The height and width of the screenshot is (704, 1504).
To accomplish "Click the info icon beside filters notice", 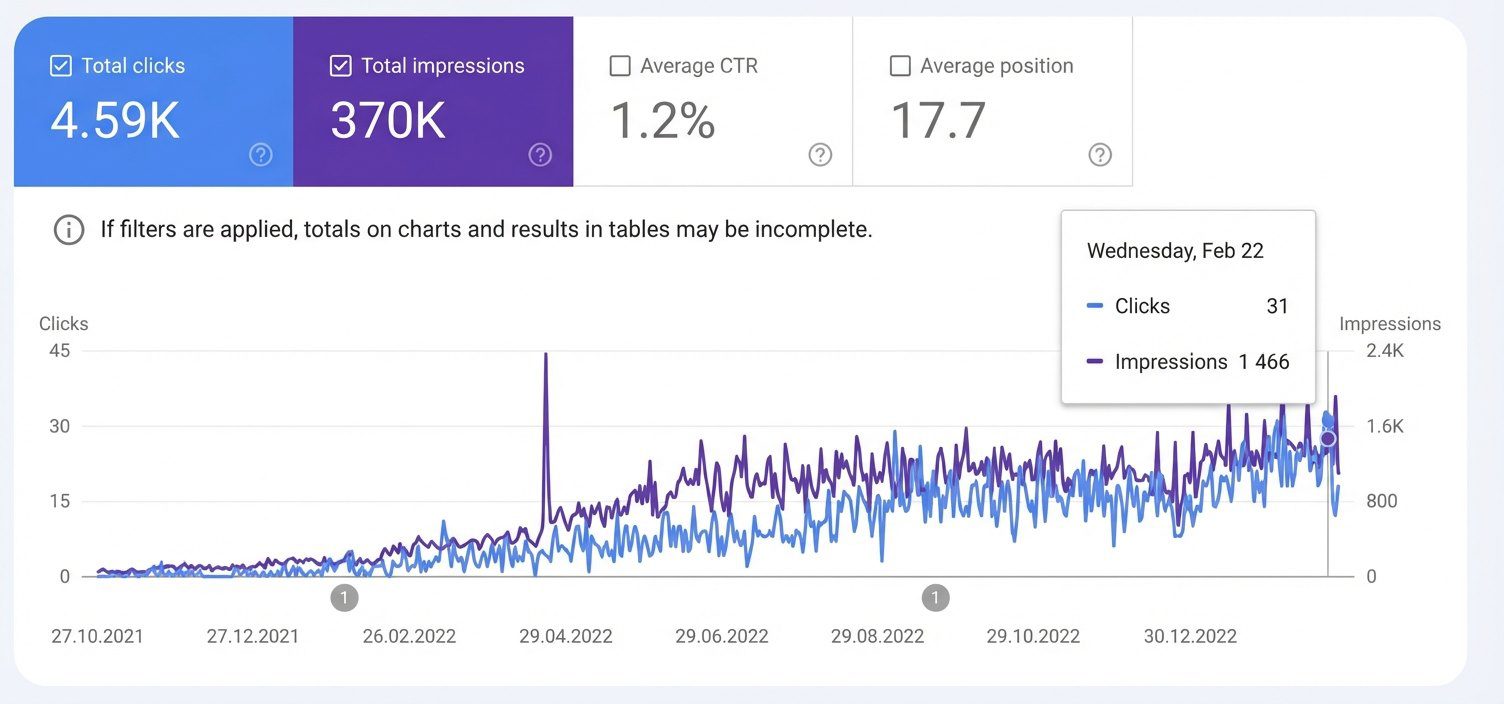I will pyautogui.click(x=68, y=230).
